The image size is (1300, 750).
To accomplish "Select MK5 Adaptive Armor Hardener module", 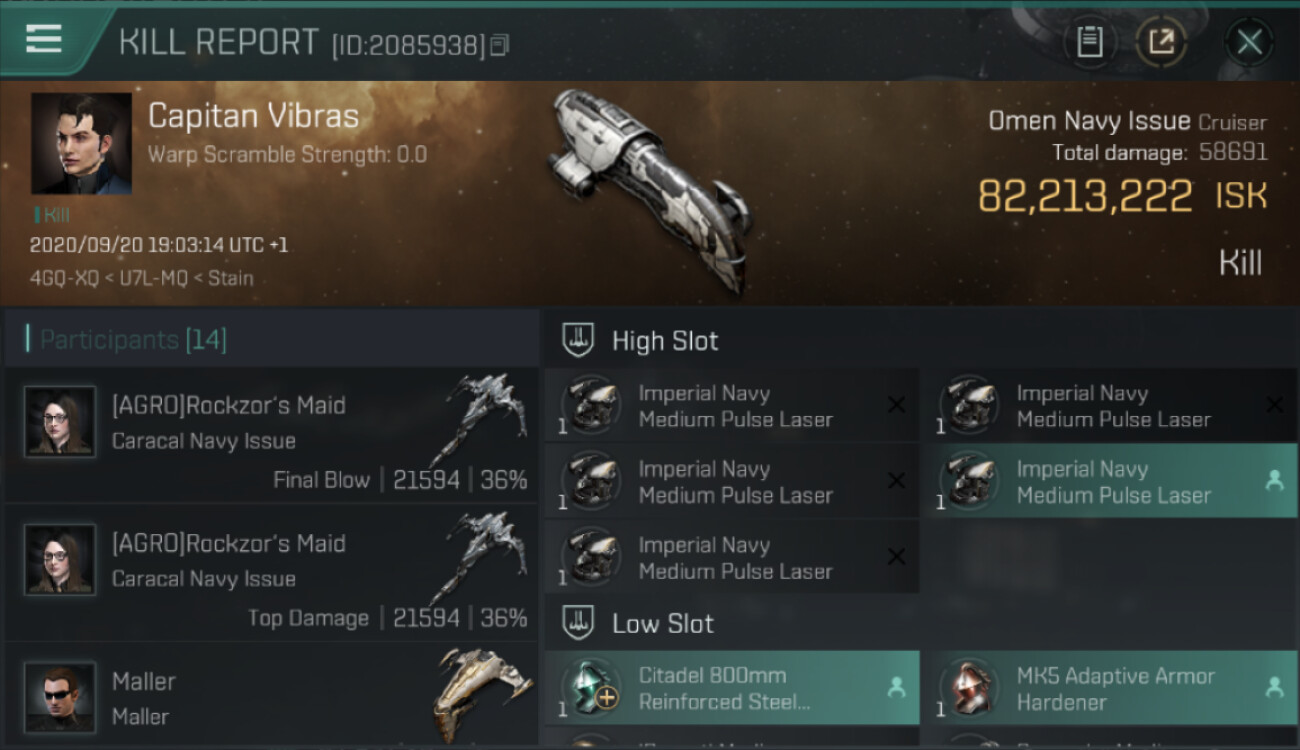I will 1109,688.
